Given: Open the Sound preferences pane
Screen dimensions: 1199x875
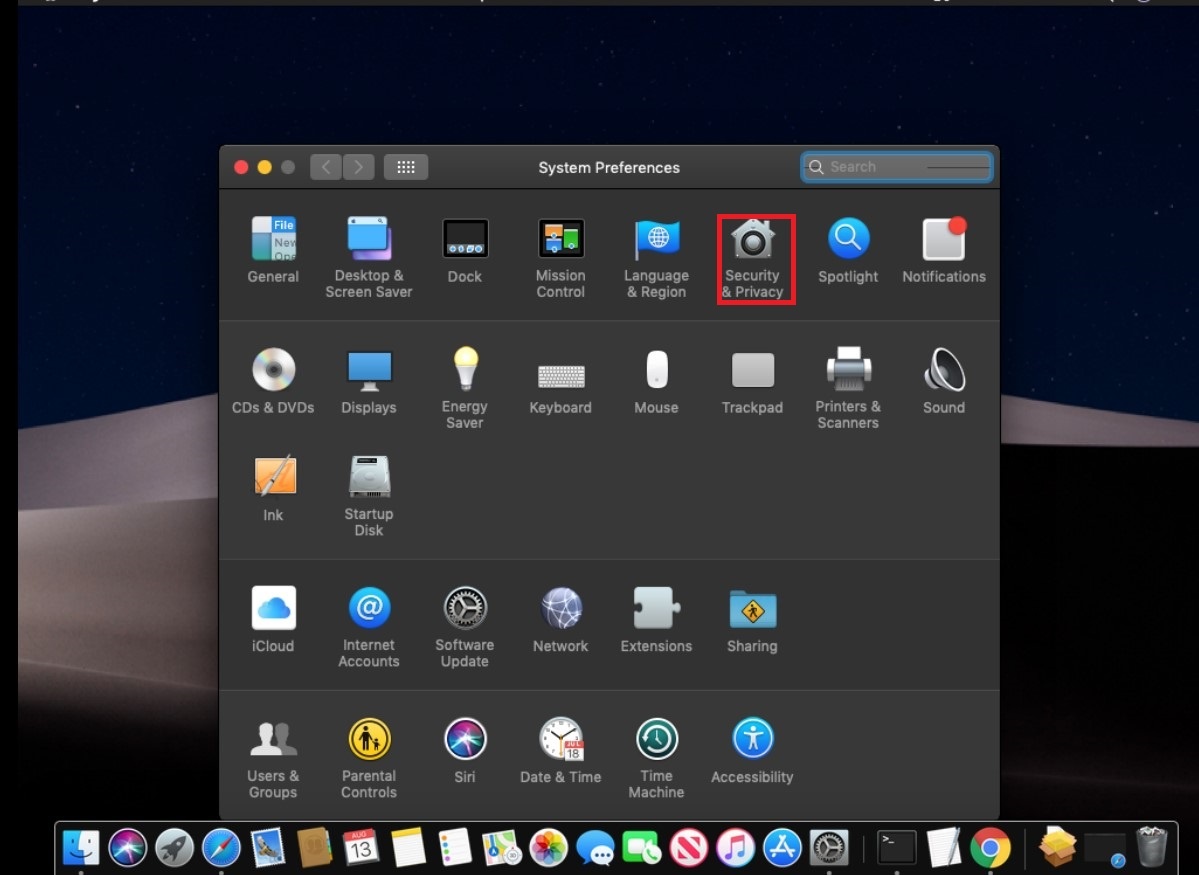Looking at the screenshot, I should coord(944,381).
